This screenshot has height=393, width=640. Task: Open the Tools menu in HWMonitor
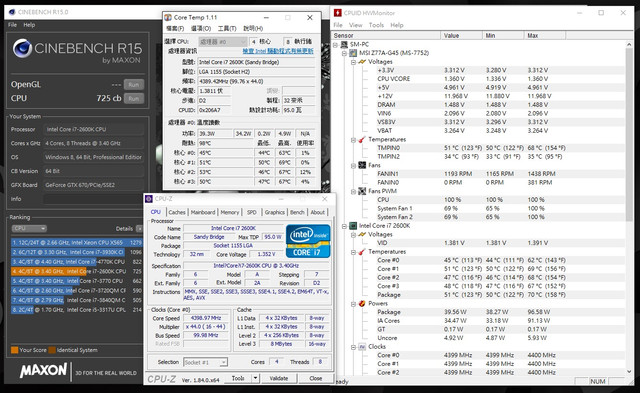(x=376, y=25)
